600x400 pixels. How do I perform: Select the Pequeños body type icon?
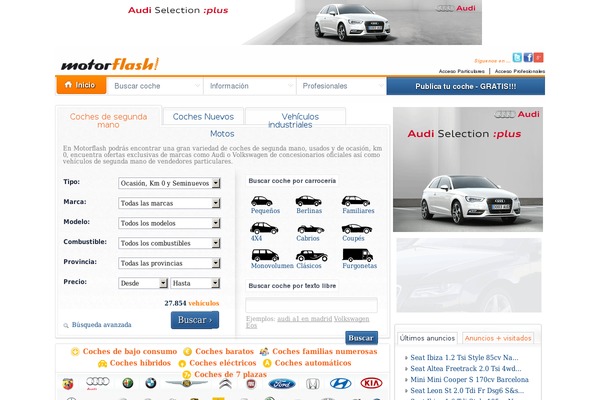click(x=262, y=201)
